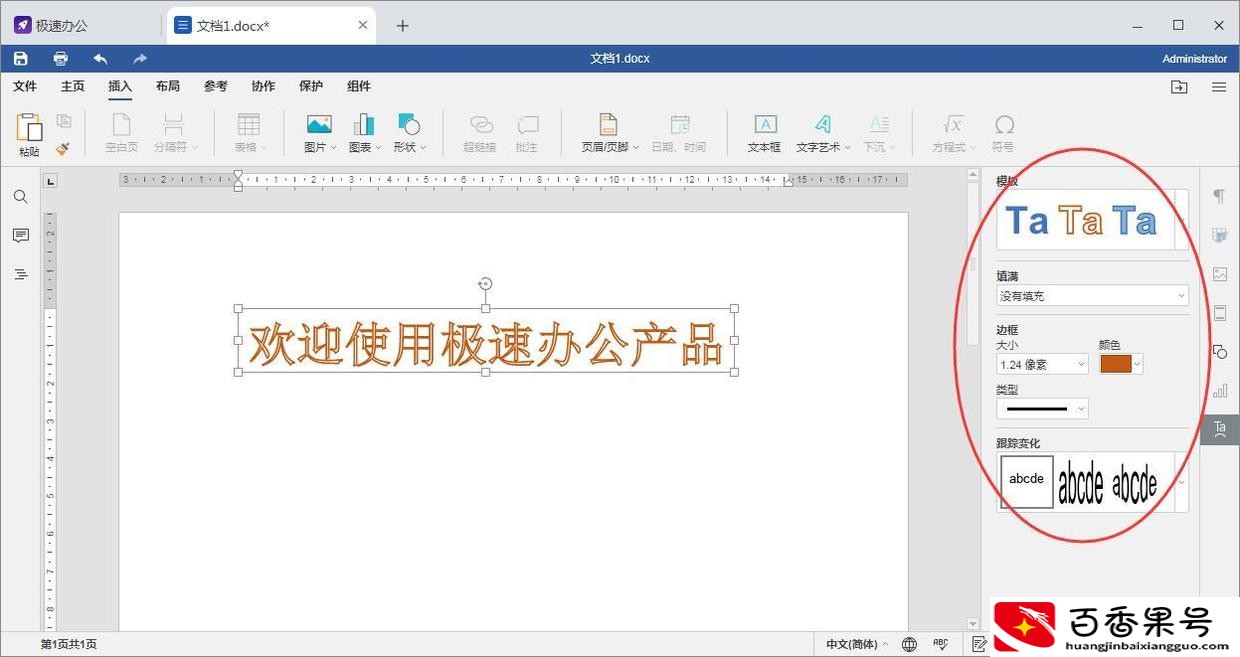Open the 文字艺术 text art tool
Screen dimensions: 1240x657
[x=822, y=133]
